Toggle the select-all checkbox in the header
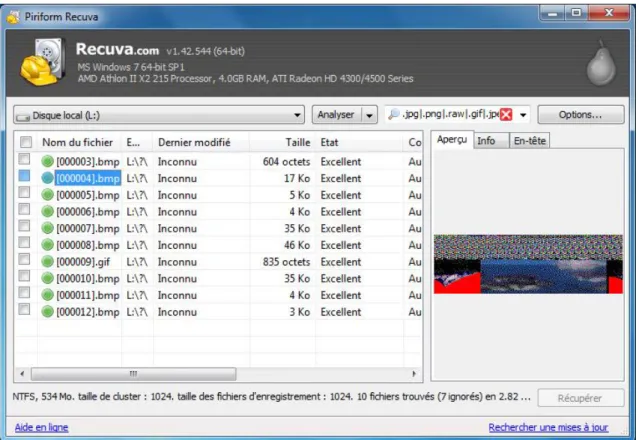Viewport: 639px width, 440px height. pos(26,142)
